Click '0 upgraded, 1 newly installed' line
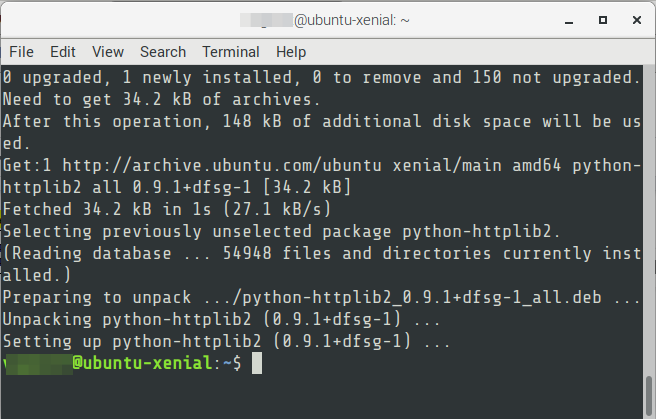This screenshot has height=419, width=656. click(x=321, y=78)
